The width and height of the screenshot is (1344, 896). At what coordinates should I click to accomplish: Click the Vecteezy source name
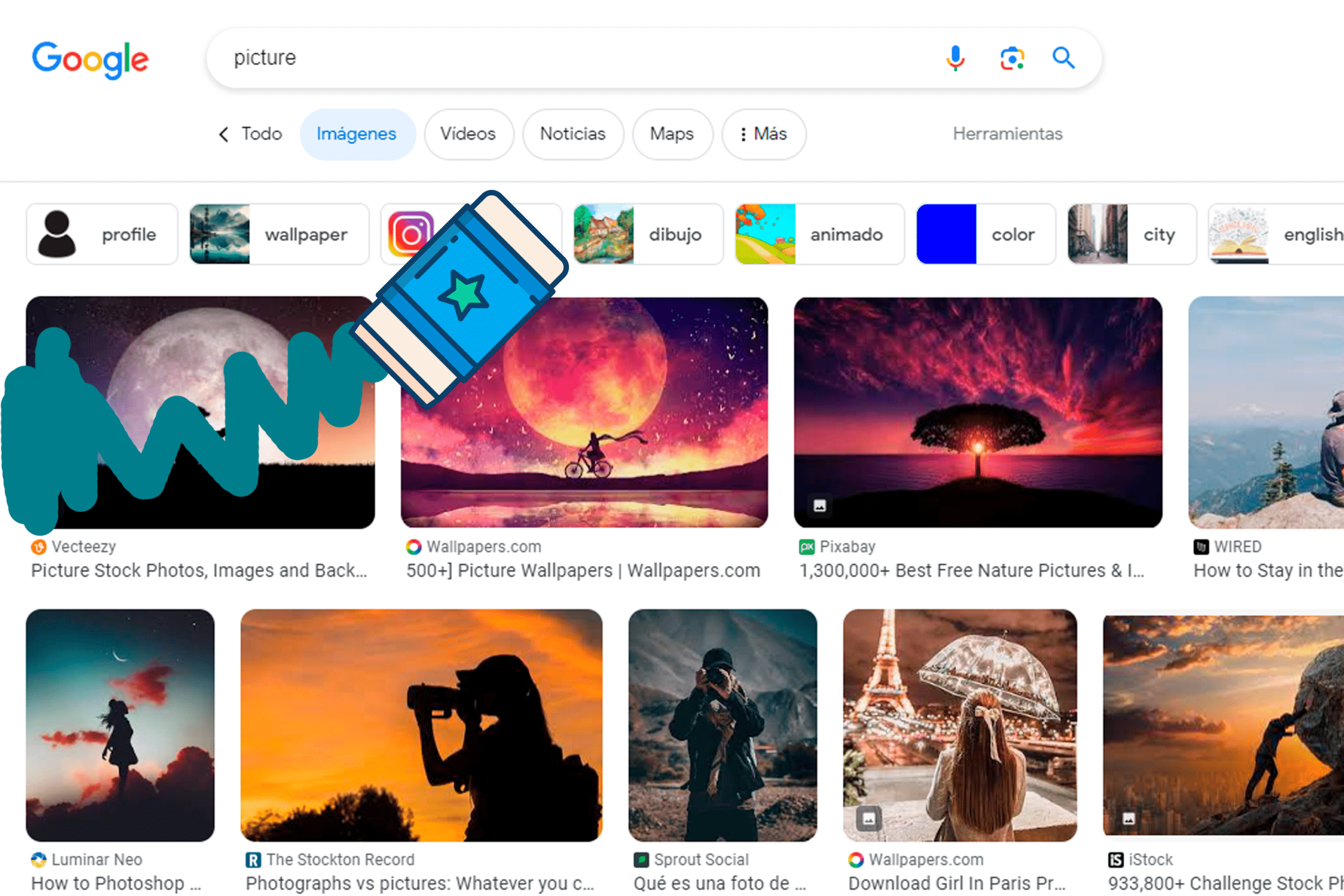84,547
